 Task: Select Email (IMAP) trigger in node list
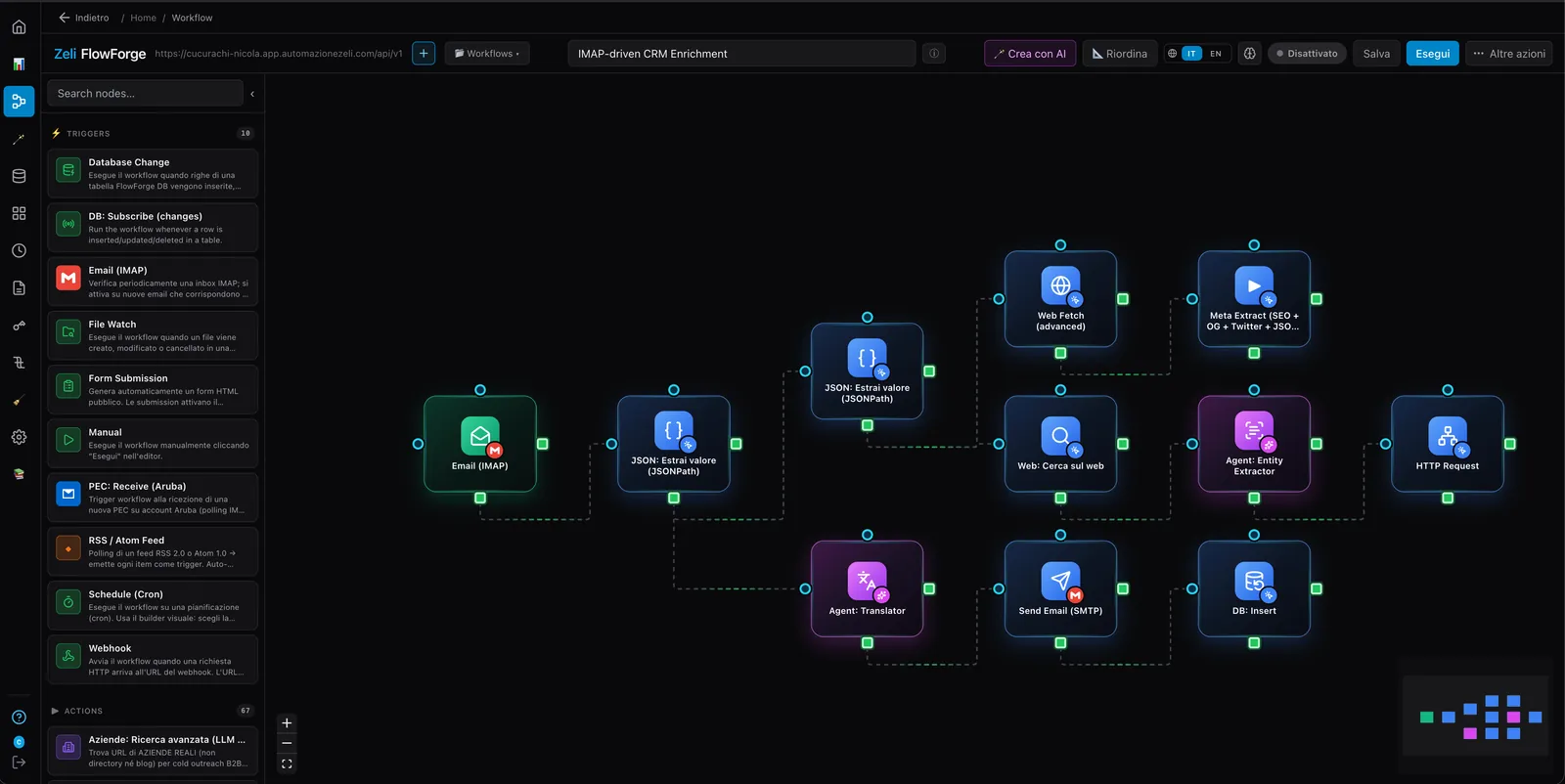point(153,282)
